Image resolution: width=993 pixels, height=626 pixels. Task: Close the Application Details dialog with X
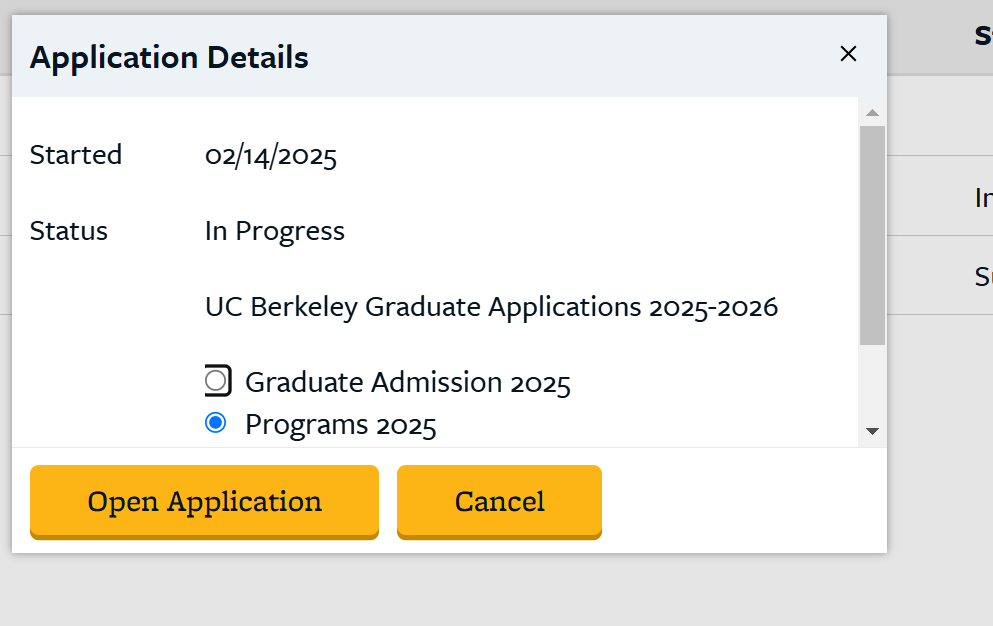point(848,54)
